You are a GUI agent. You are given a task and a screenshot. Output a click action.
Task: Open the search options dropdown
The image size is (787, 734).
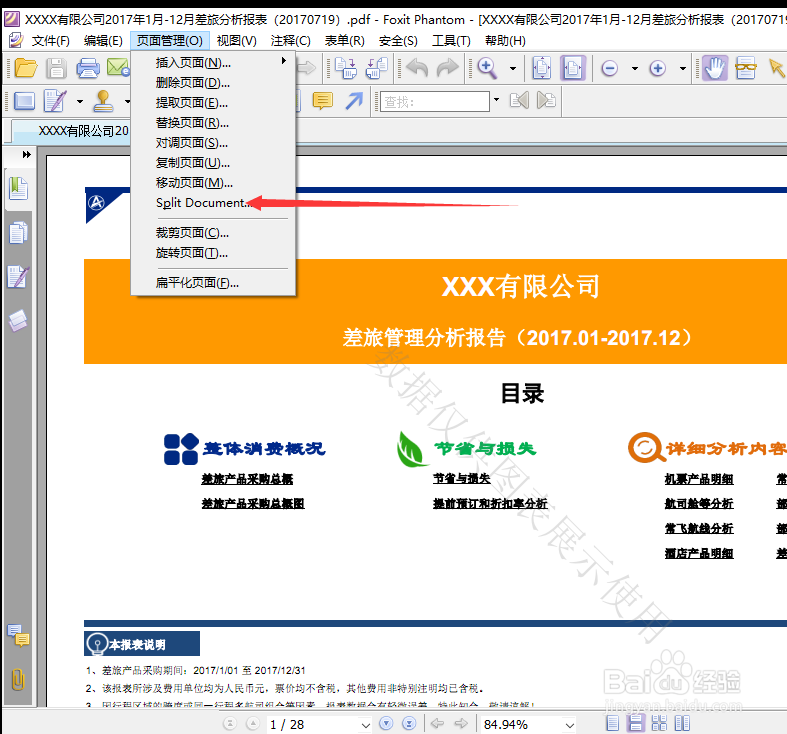[496, 99]
